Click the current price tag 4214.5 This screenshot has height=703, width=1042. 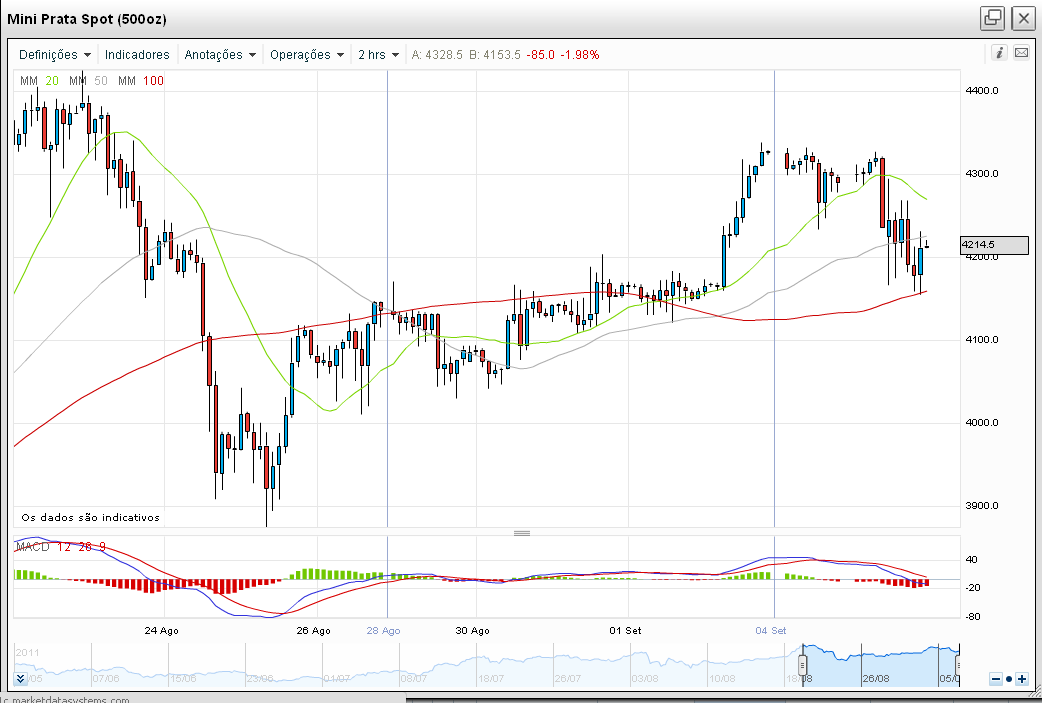pyautogui.click(x=994, y=245)
